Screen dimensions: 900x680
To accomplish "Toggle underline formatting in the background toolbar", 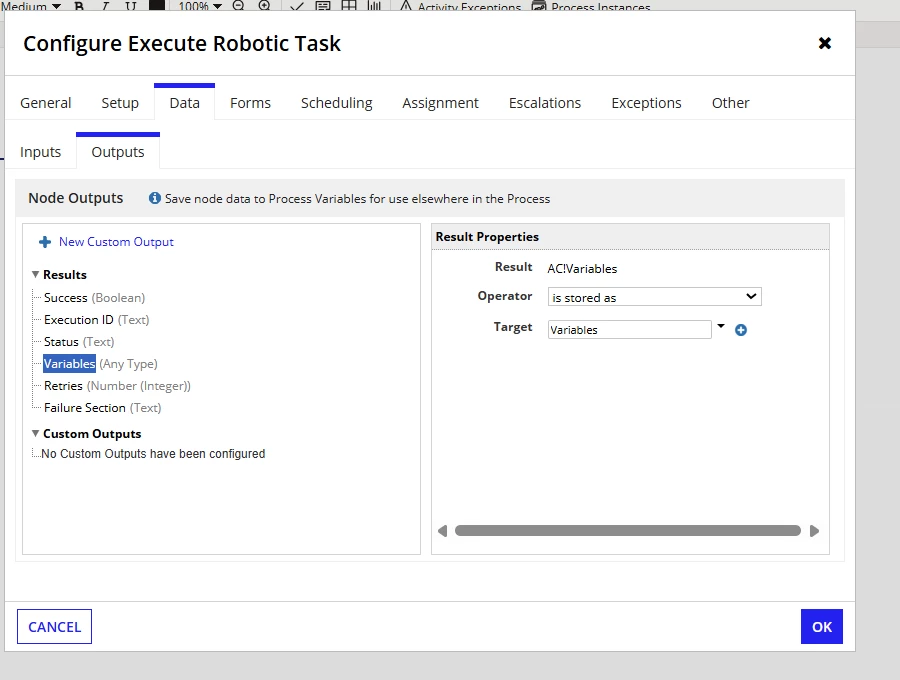I will 131,6.
